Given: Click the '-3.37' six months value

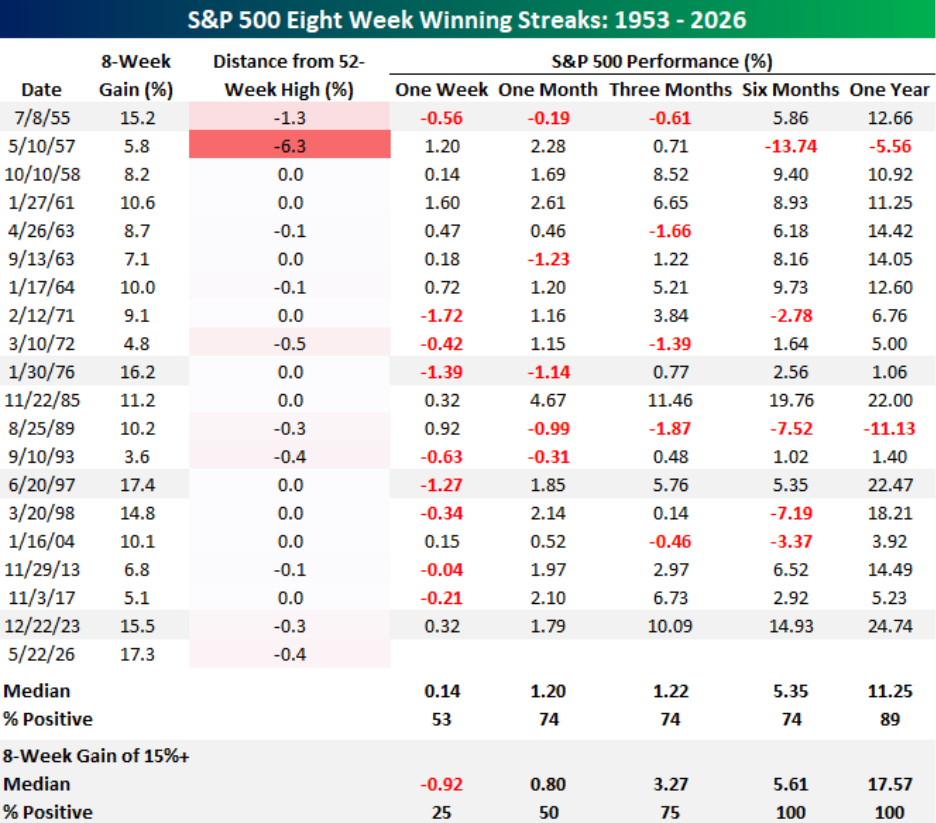Looking at the screenshot, I should click(x=791, y=541).
